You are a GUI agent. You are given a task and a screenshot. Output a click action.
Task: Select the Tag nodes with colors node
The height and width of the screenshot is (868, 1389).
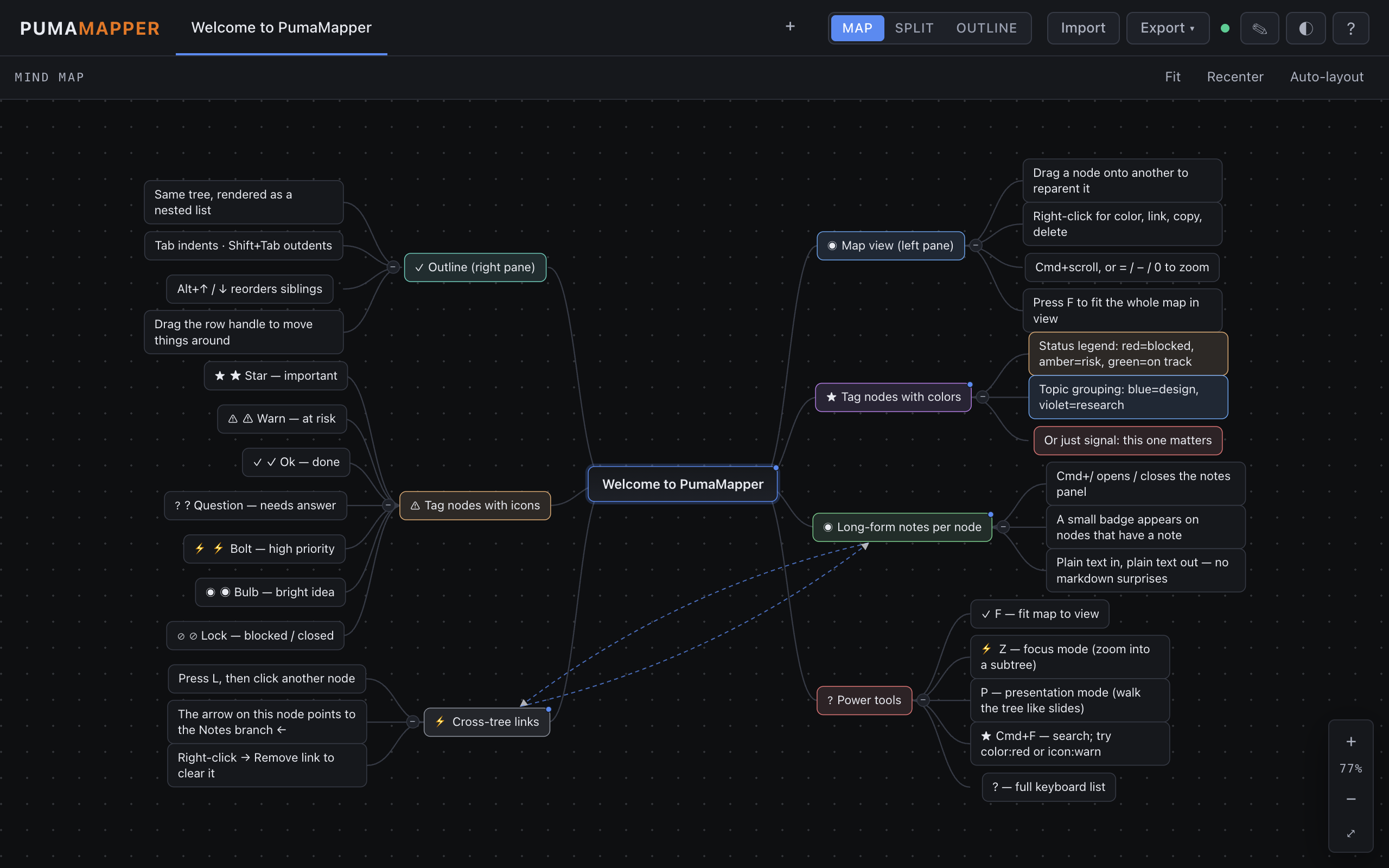(893, 397)
